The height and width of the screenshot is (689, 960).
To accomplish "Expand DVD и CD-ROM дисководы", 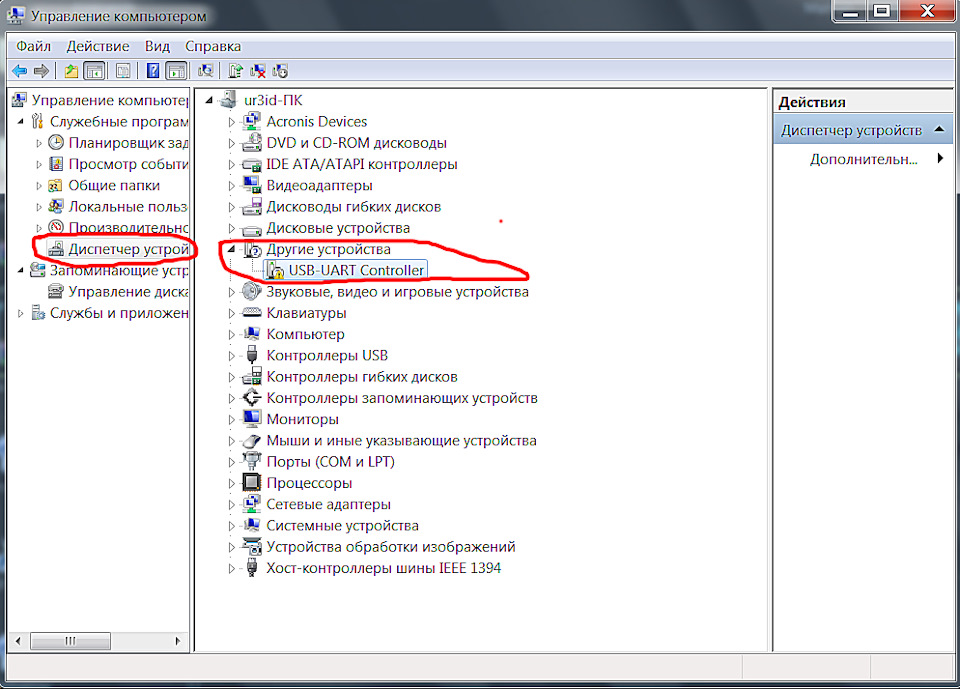I will (231, 143).
